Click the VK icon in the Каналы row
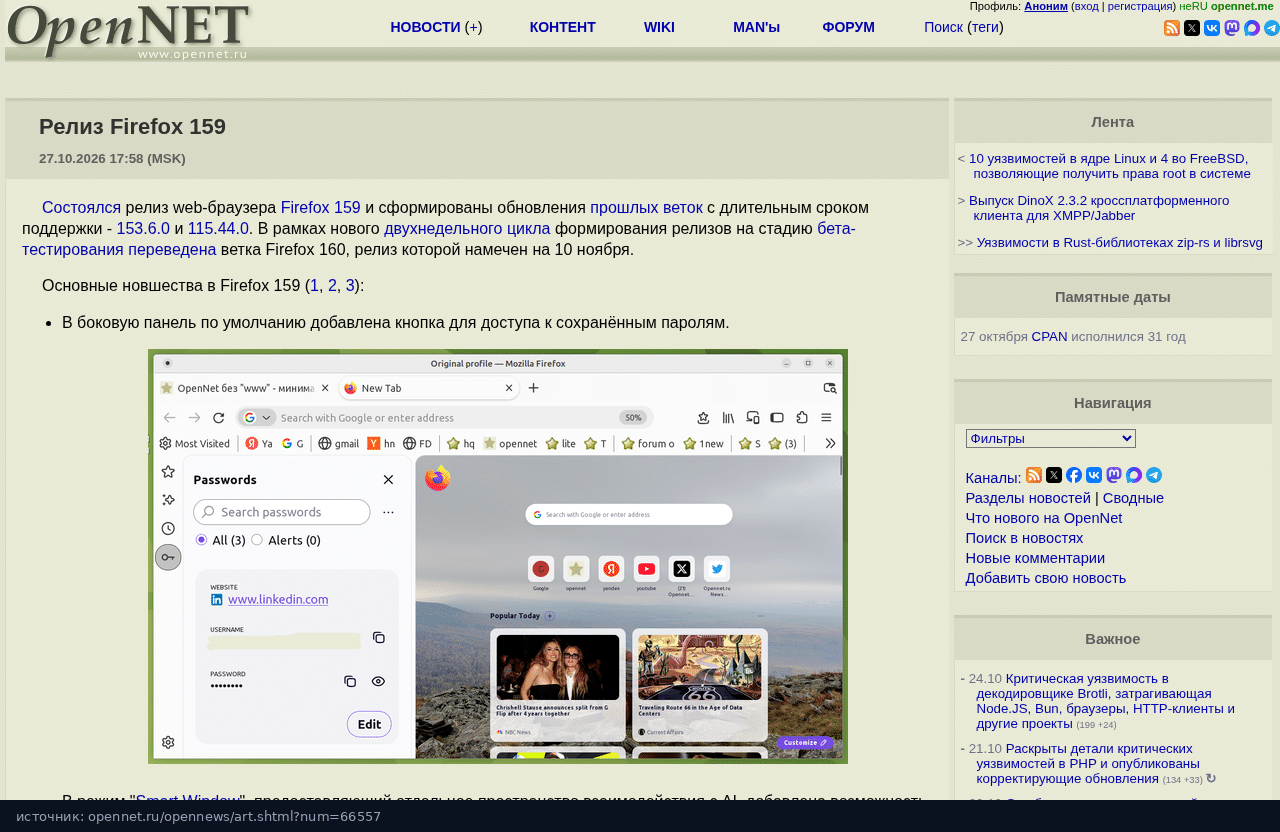Image resolution: width=1280 pixels, height=832 pixels. pos(1094,475)
